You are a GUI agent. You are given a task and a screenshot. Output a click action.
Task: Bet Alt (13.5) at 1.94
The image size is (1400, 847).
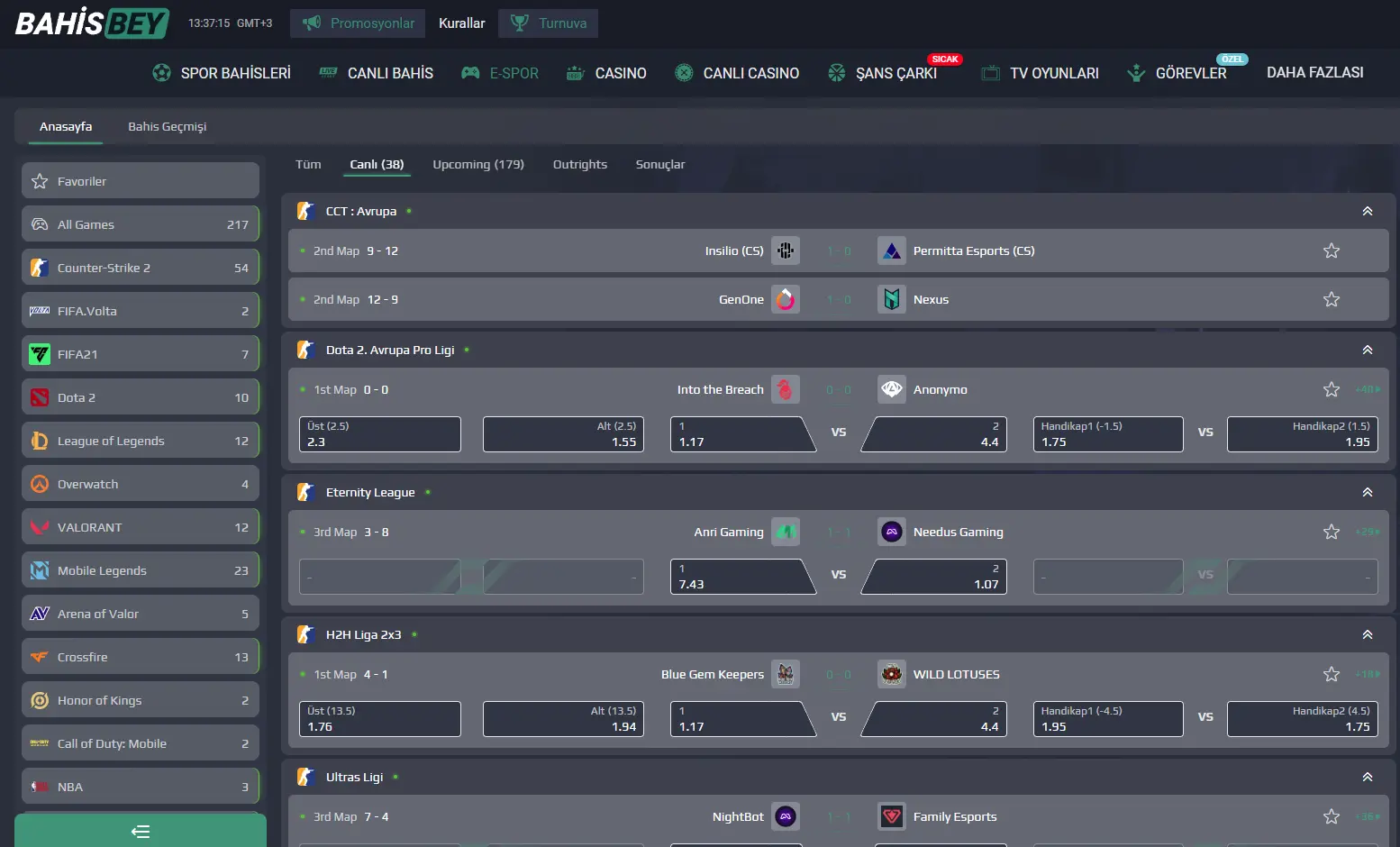click(x=564, y=719)
